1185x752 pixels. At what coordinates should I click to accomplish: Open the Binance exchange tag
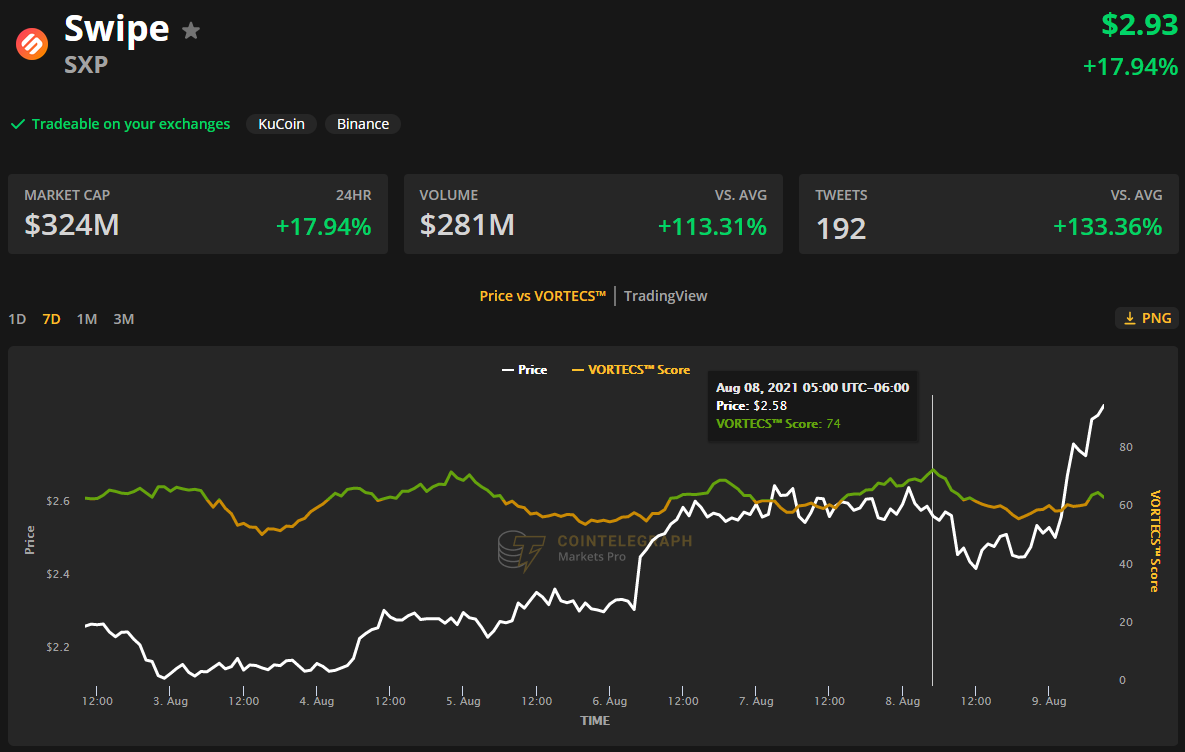(363, 124)
